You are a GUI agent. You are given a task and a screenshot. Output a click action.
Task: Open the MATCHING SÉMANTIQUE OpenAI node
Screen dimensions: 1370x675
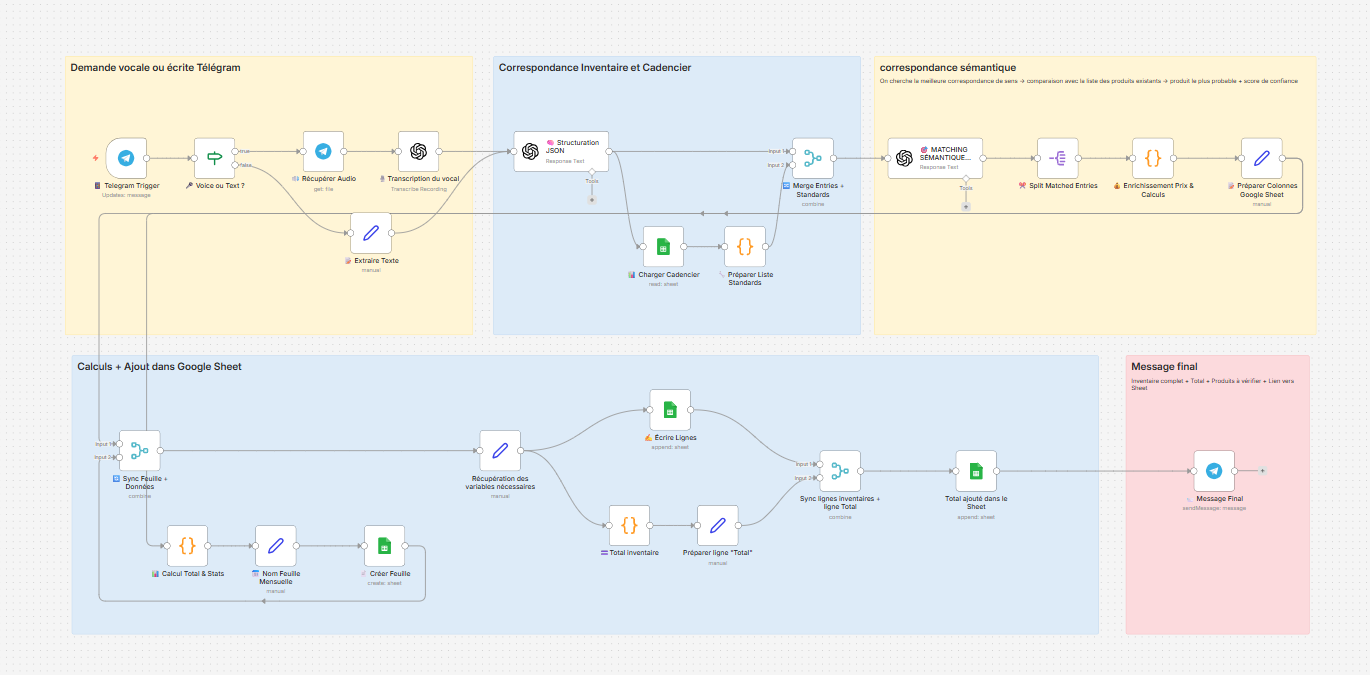pyautogui.click(x=935, y=158)
